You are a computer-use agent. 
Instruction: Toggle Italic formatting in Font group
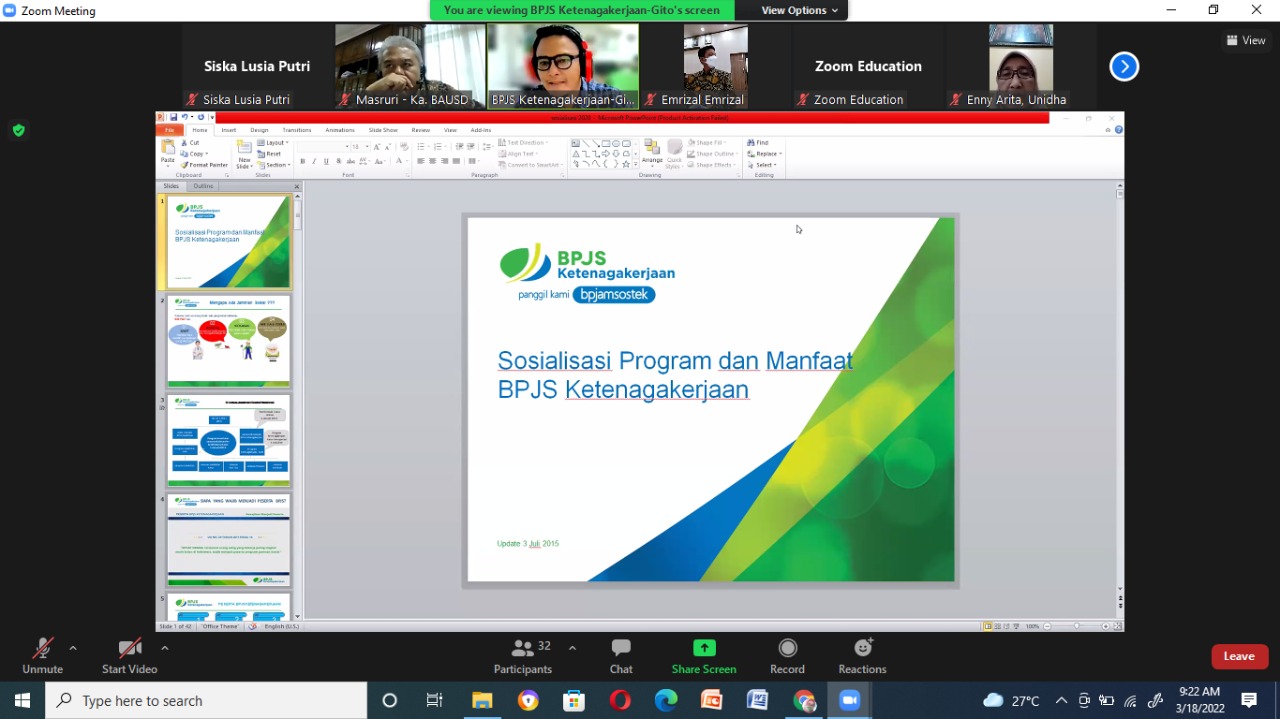314,161
